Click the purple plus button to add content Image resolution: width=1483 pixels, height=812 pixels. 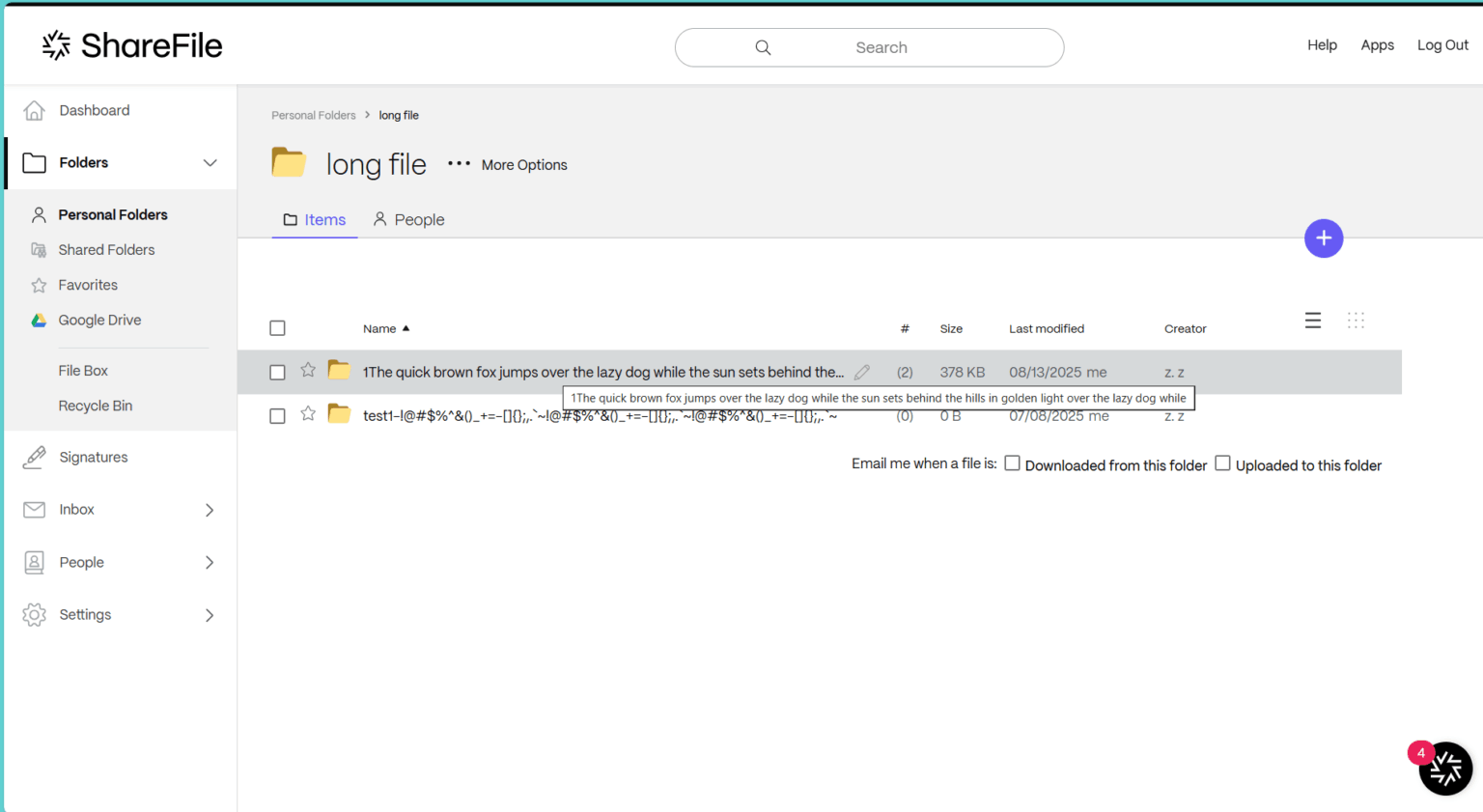1324,238
